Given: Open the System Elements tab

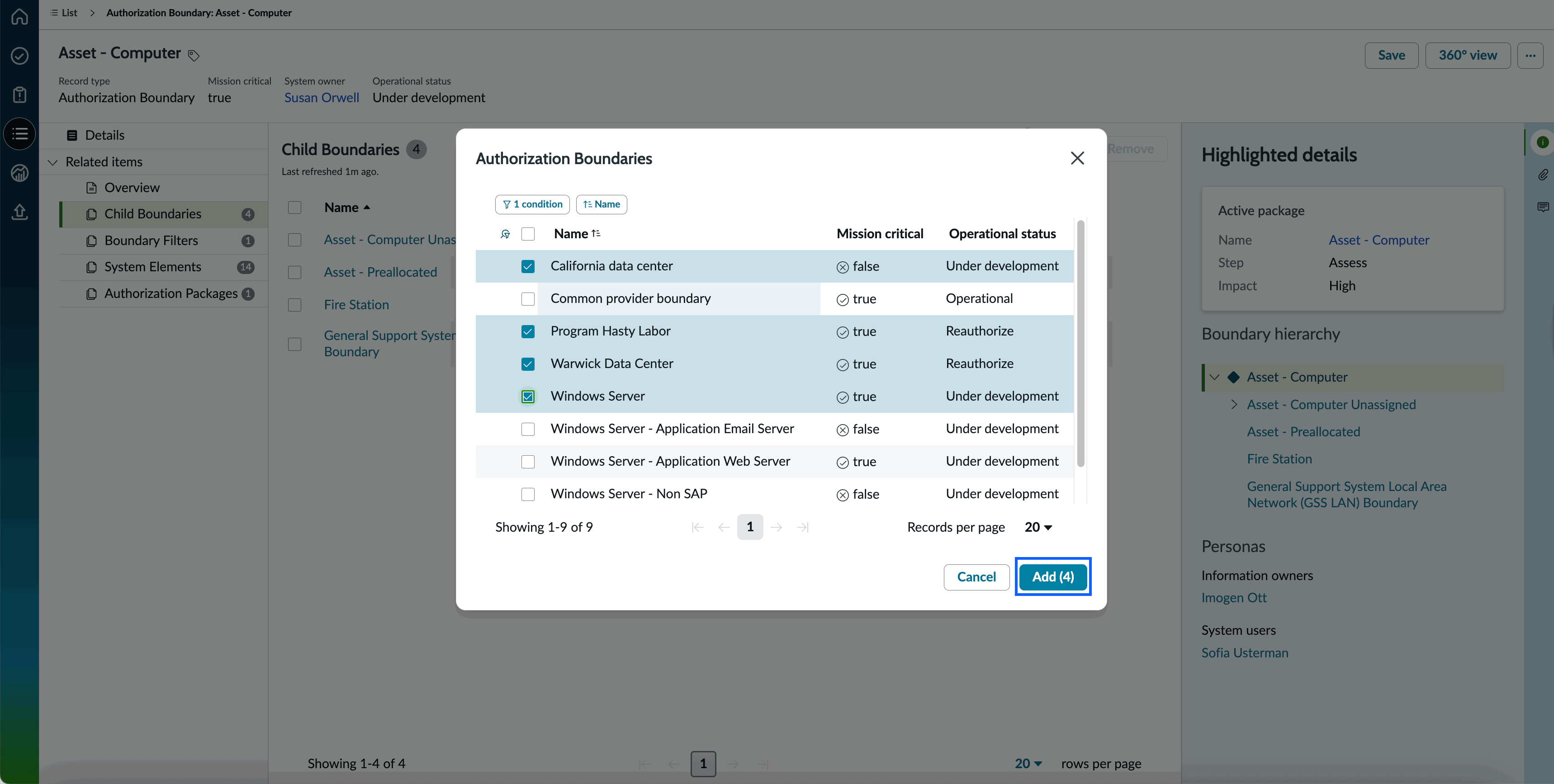Looking at the screenshot, I should click(x=164, y=267).
